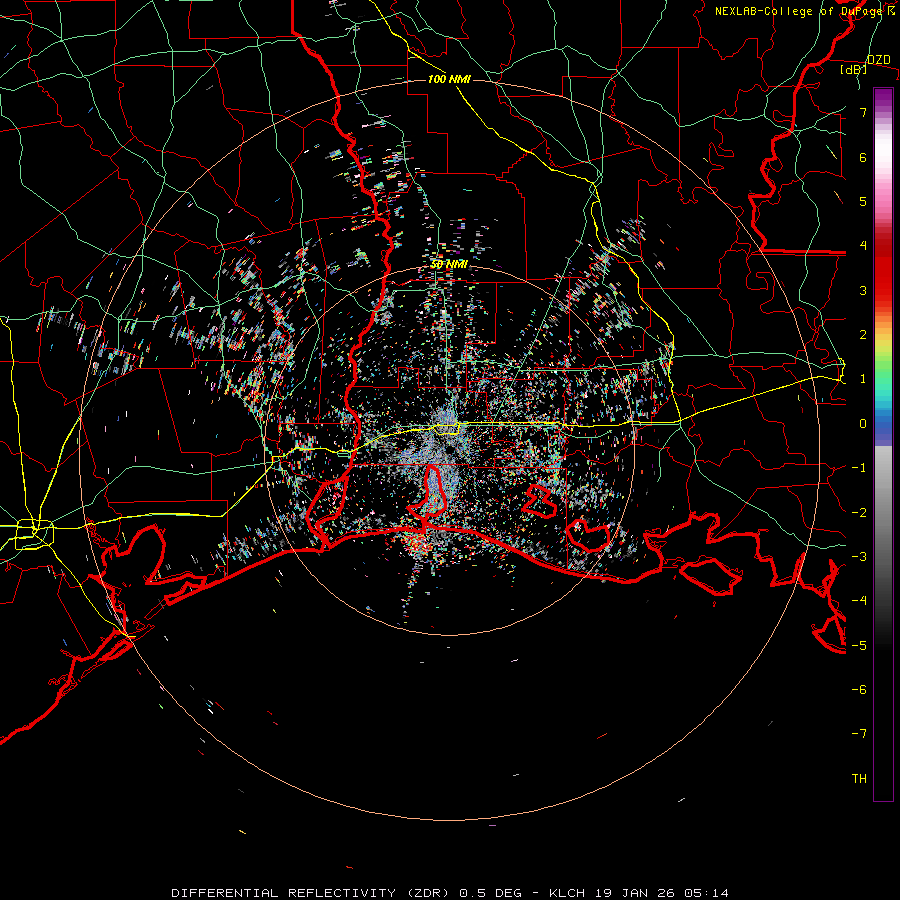The height and width of the screenshot is (900, 900).
Task: Click the DZD product label above the scale
Action: pyautogui.click(x=878, y=60)
